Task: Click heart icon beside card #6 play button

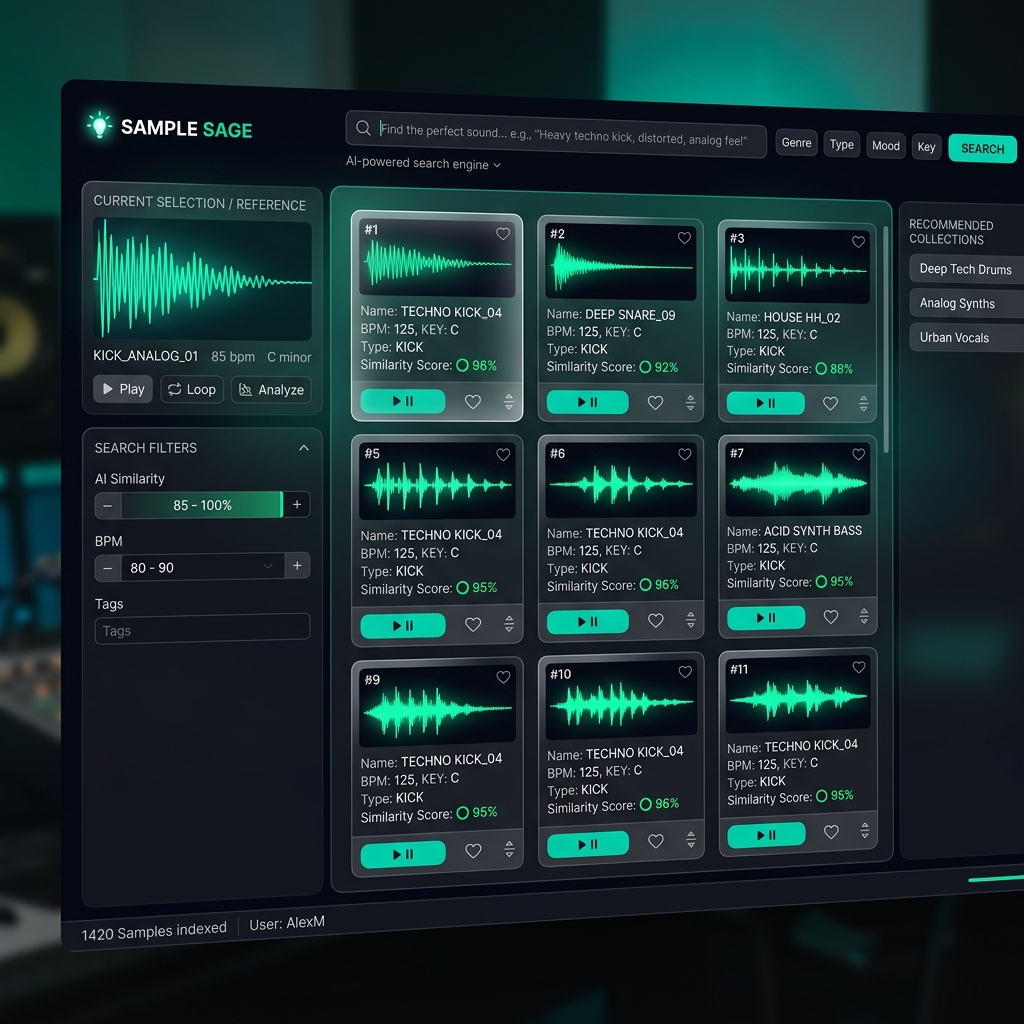Action: pos(656,620)
